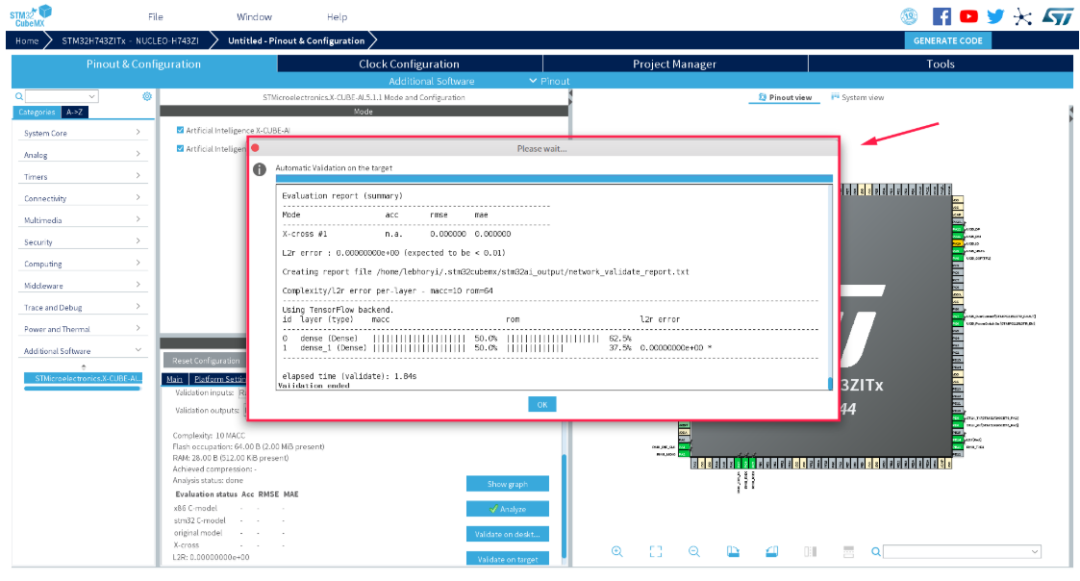The image size is (1080, 581).
Task: Expand the Connectivity category
Action: [81, 198]
